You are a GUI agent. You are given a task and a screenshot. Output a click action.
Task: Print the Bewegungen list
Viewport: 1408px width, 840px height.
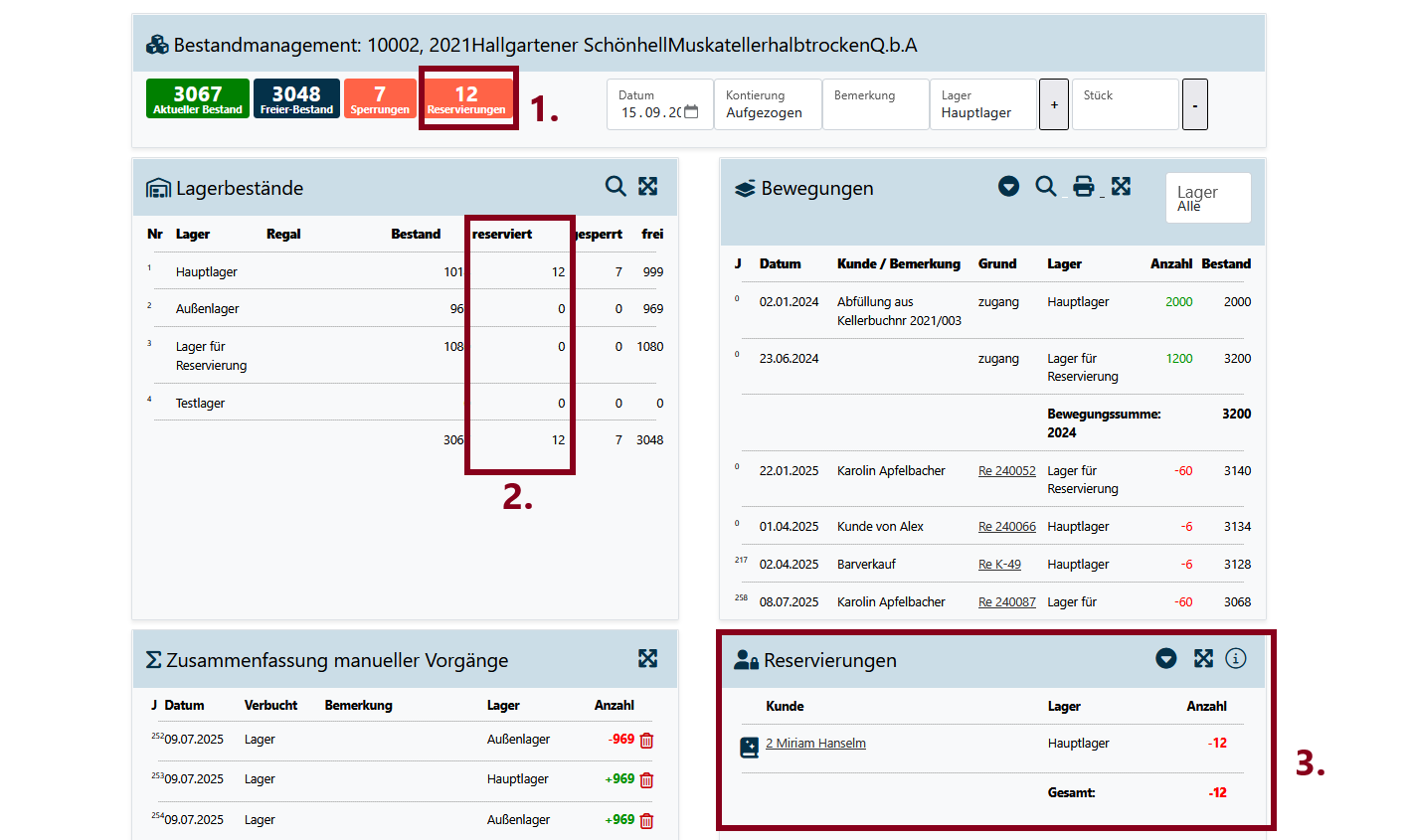pyautogui.click(x=1084, y=186)
